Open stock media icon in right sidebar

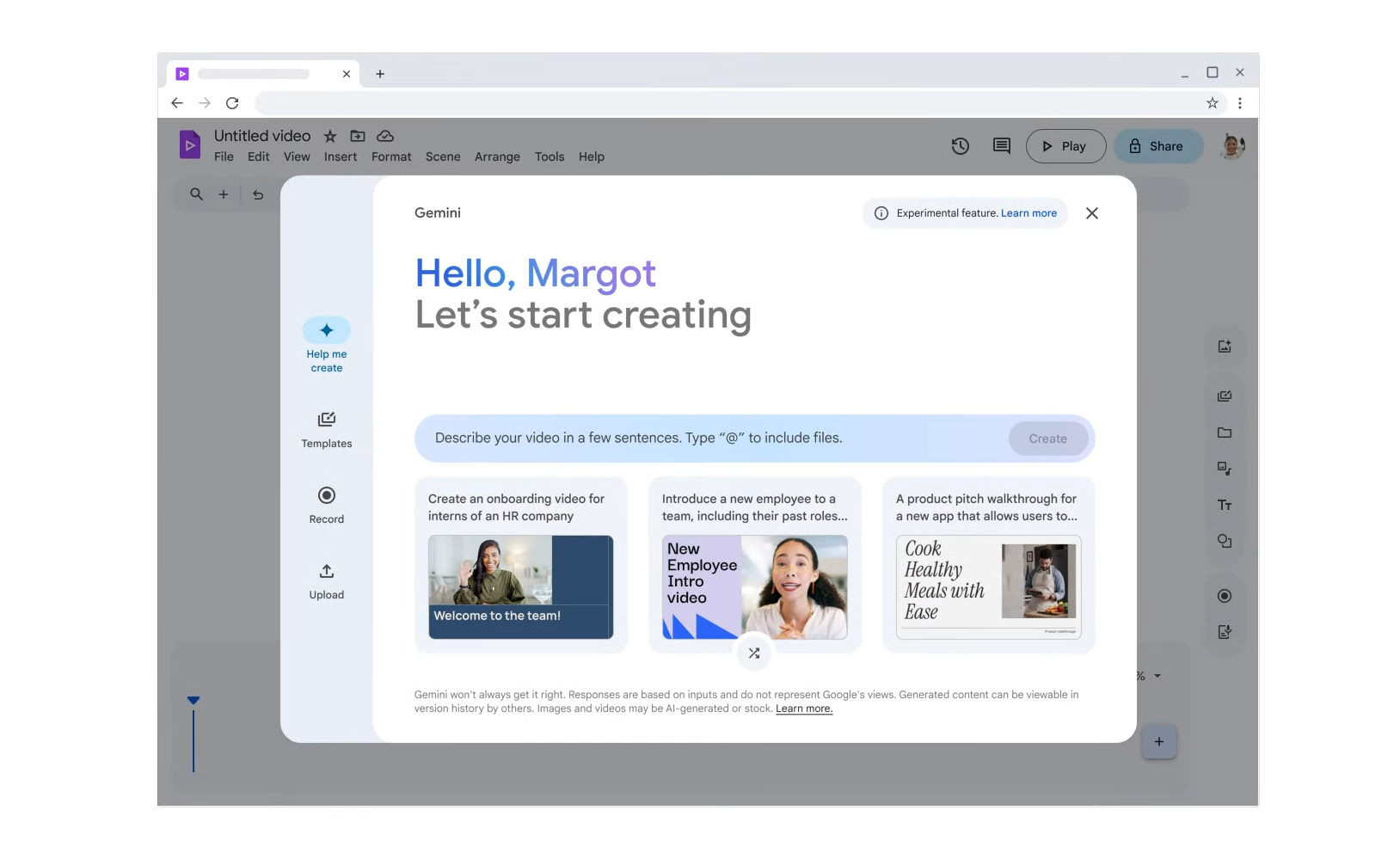tap(1225, 469)
